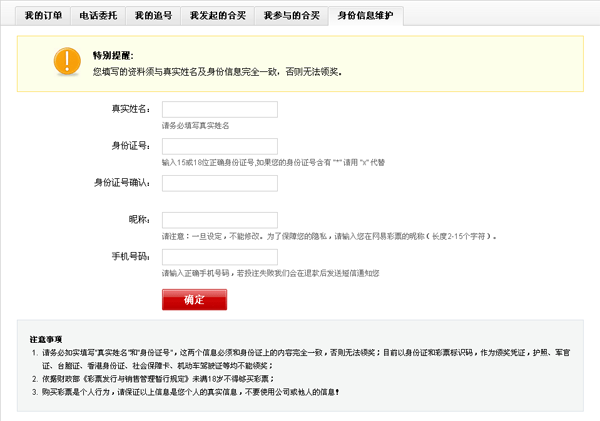The width and height of the screenshot is (600, 421).
Task: Select the 身份证号确认 input field
Action: [219, 183]
